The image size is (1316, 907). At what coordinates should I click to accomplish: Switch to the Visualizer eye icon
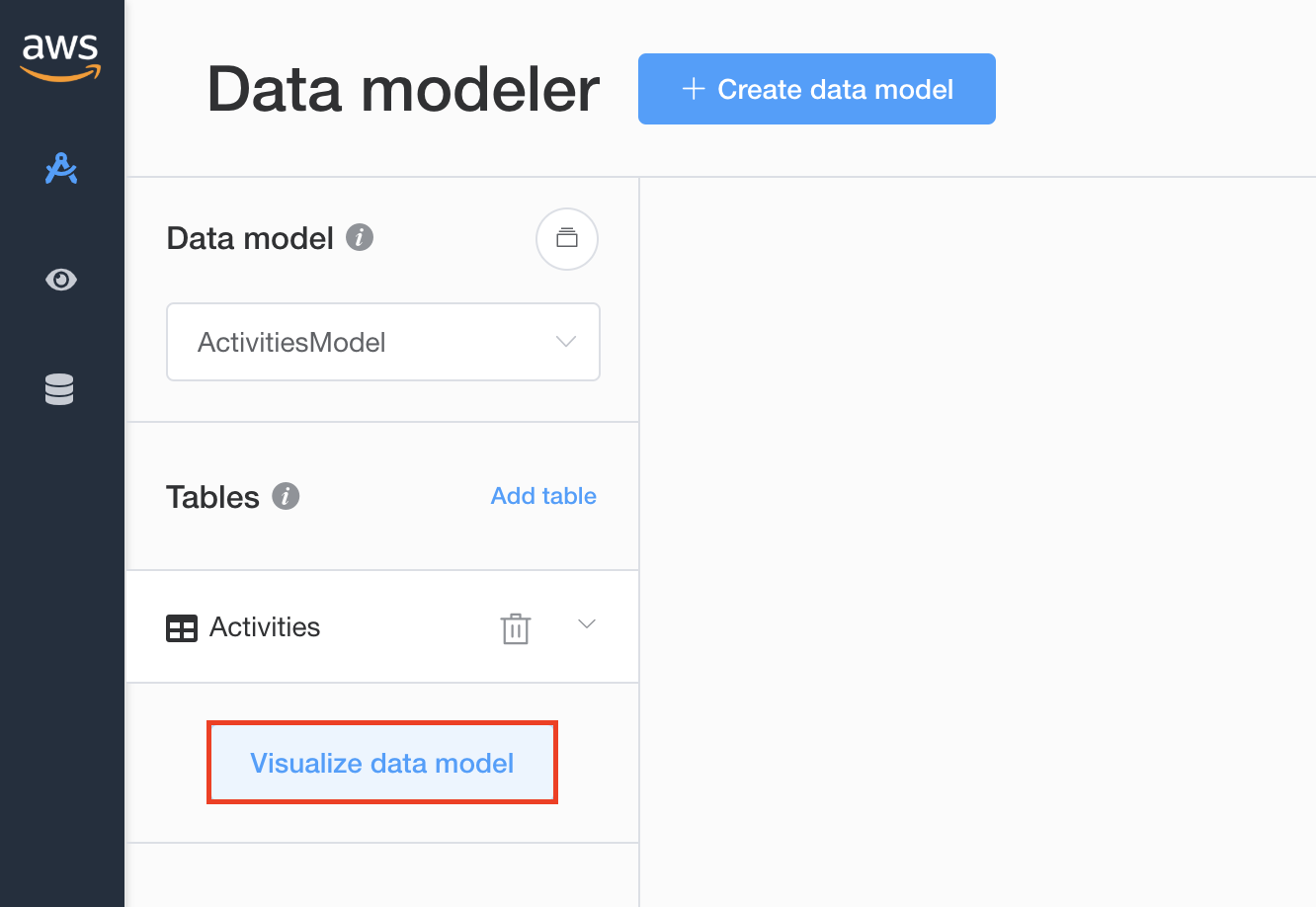coord(61,280)
